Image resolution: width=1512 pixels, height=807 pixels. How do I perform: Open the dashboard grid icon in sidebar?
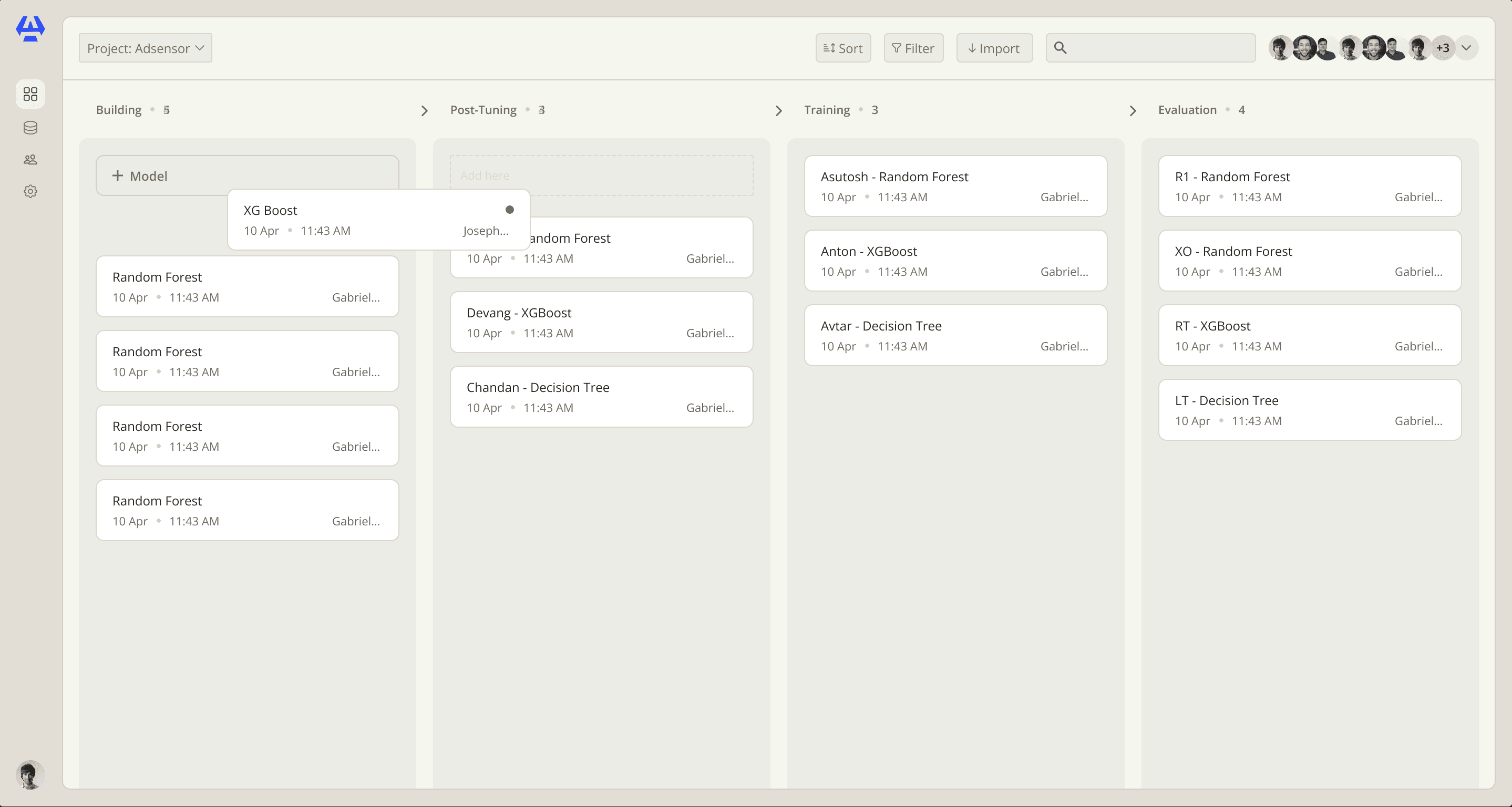coord(30,94)
